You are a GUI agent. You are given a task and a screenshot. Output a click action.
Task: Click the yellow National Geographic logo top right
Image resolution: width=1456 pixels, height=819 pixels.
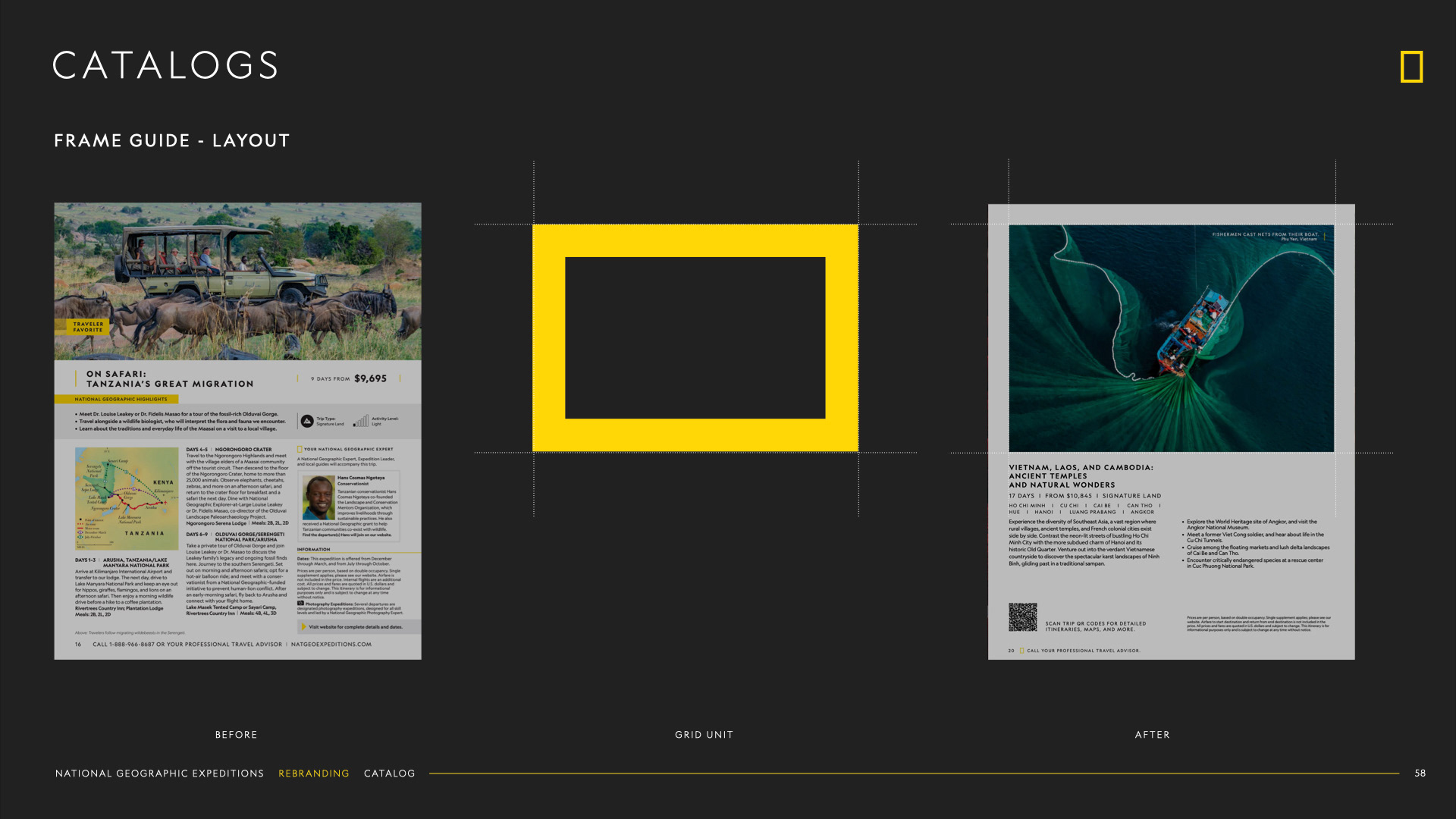pyautogui.click(x=1411, y=67)
